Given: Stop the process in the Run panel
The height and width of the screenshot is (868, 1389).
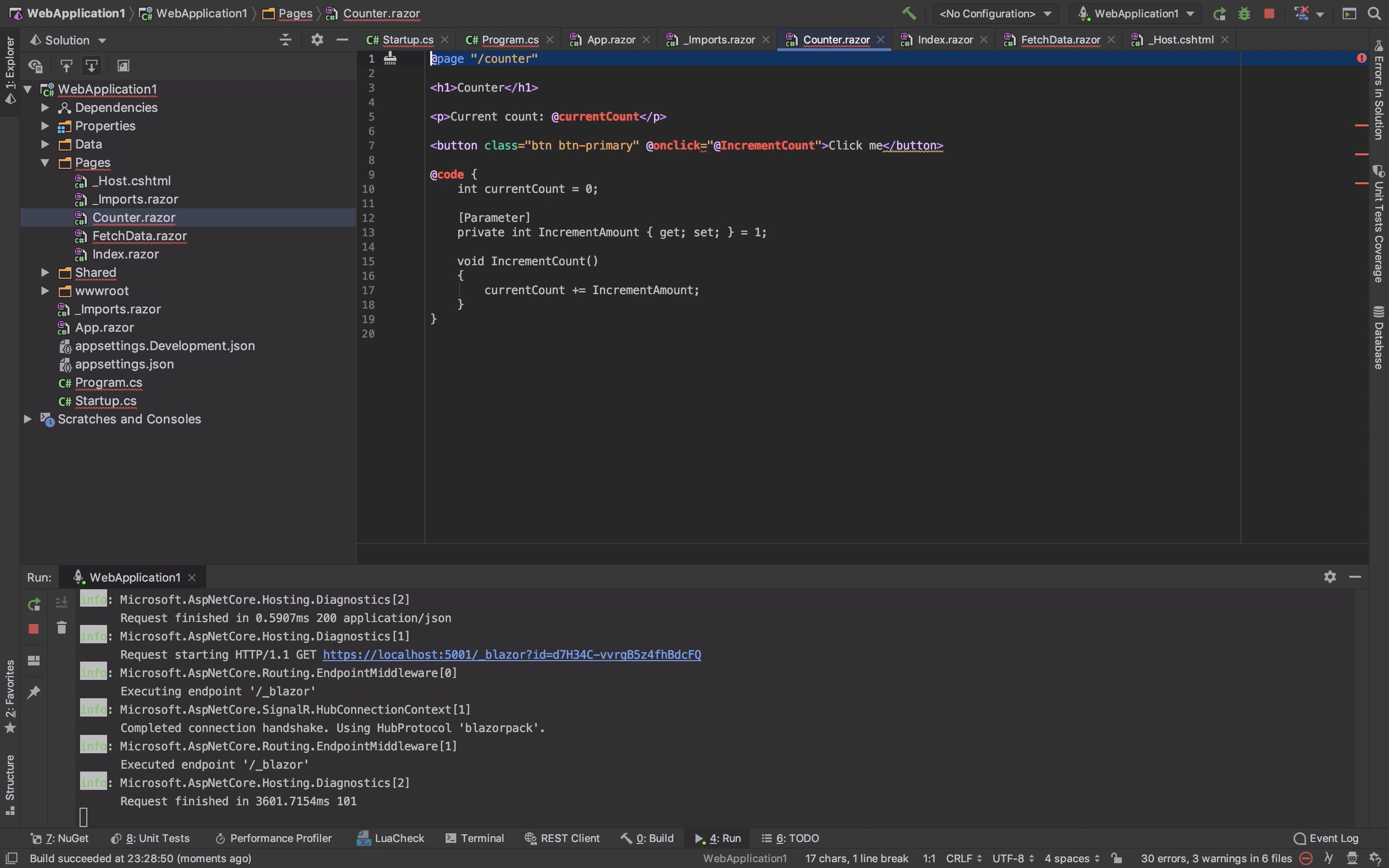Looking at the screenshot, I should coord(33,629).
